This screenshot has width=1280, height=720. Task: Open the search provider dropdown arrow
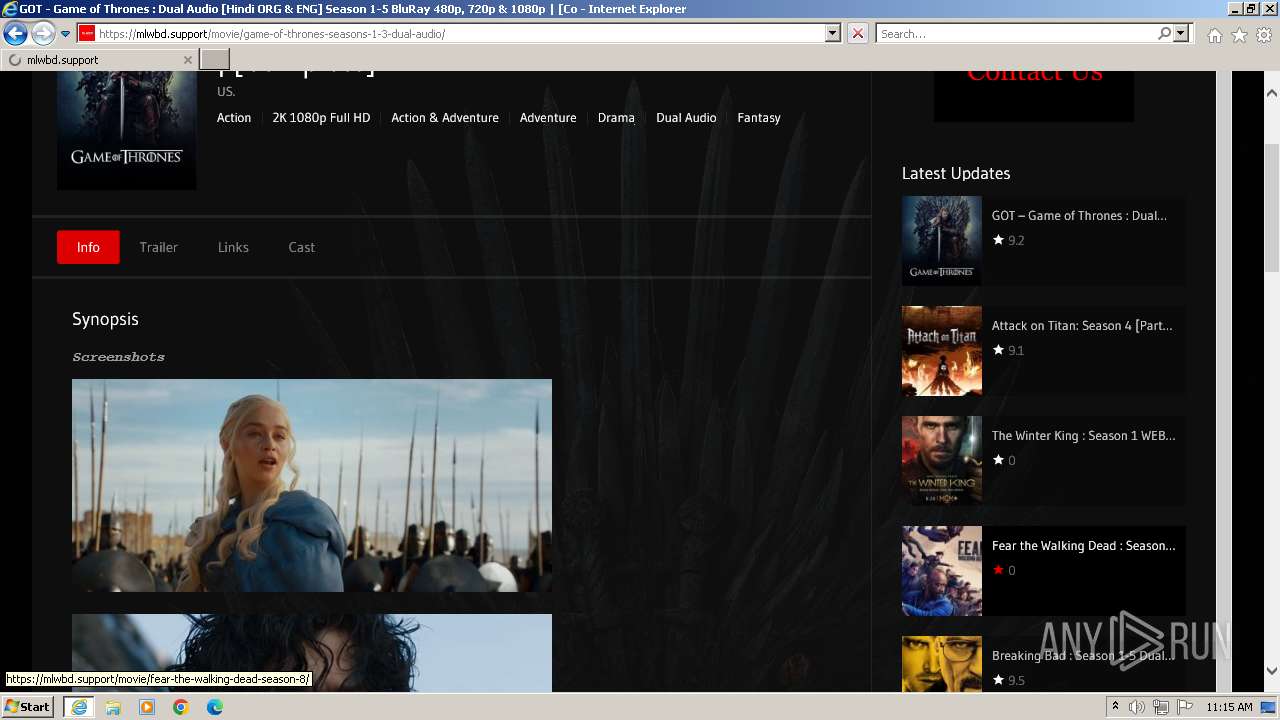[1181, 34]
